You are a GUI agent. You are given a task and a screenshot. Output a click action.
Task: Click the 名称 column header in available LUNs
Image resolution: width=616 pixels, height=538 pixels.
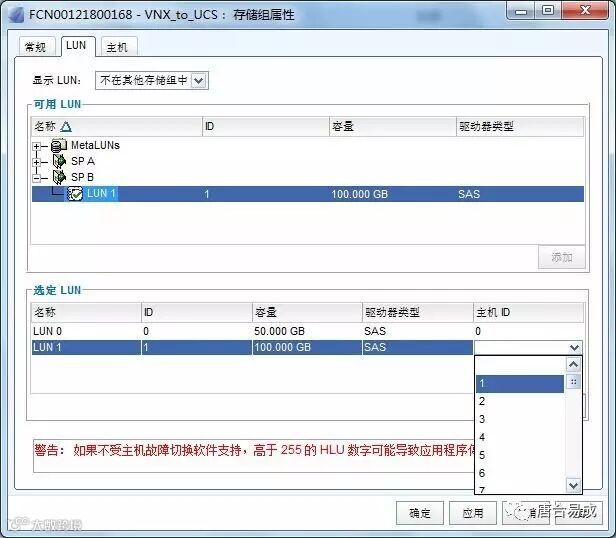click(x=117, y=127)
